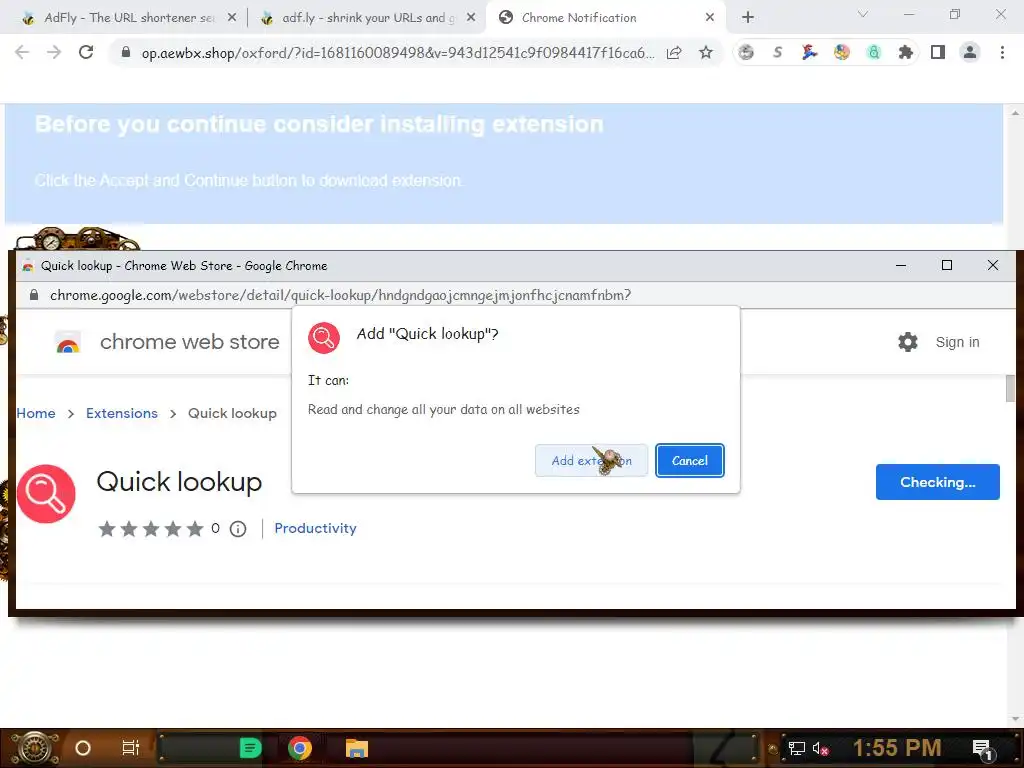
Task: Click the Quick lookup magnifier logo
Action: 46,494
